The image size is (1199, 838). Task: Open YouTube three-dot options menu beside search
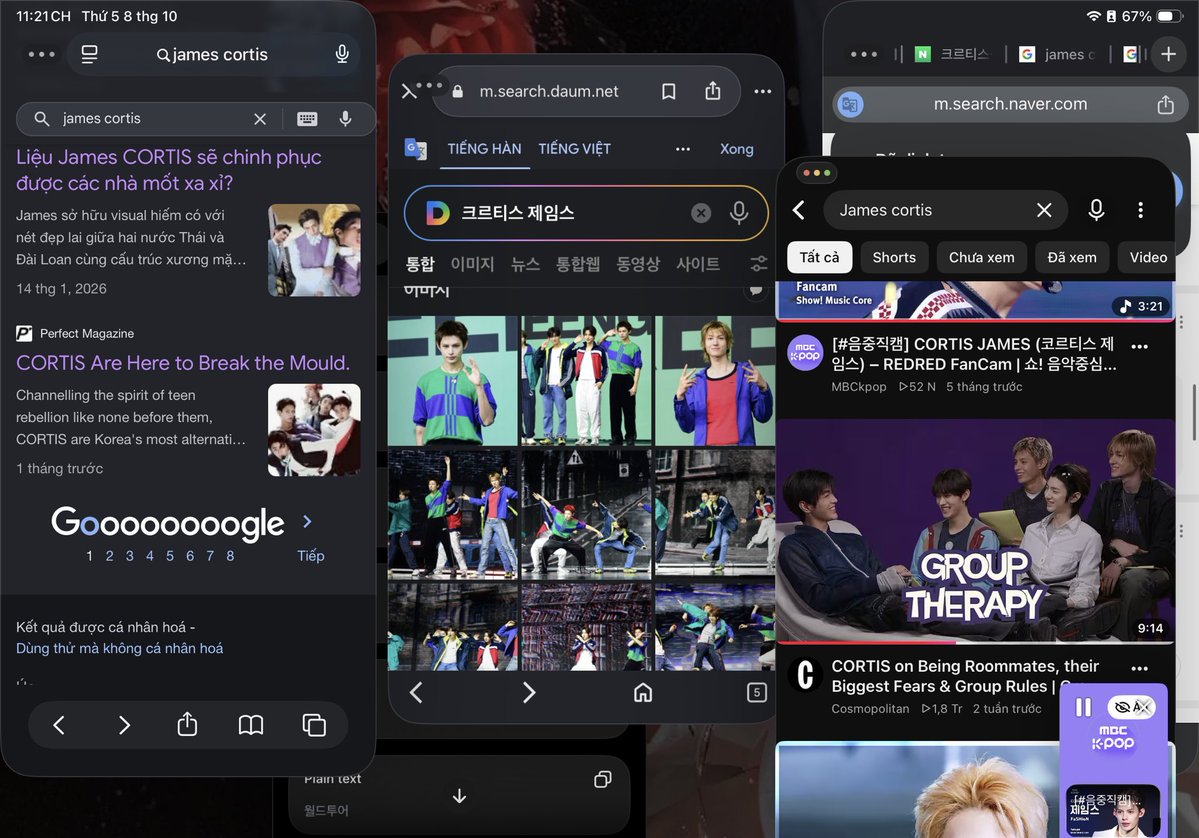pyautogui.click(x=1140, y=210)
